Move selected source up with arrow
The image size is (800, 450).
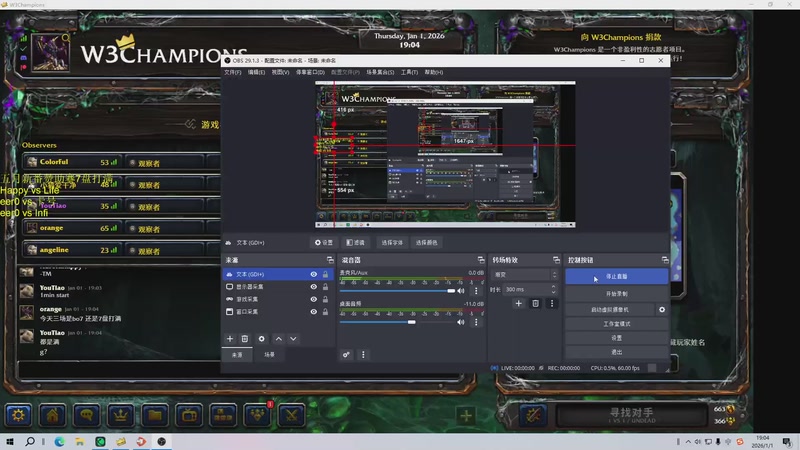(x=279, y=339)
